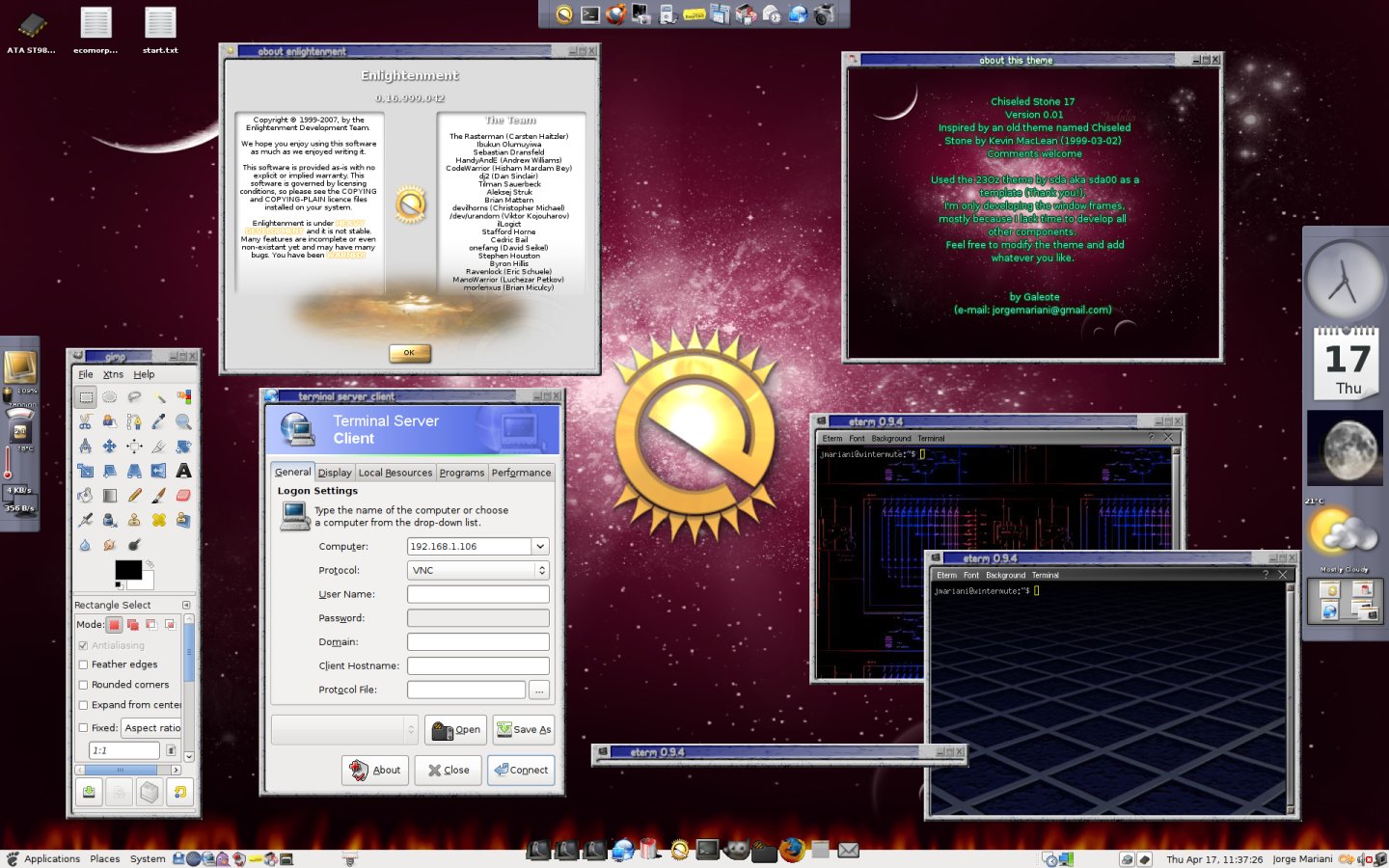Switch to Performance tab
The height and width of the screenshot is (868, 1389).
tap(521, 473)
